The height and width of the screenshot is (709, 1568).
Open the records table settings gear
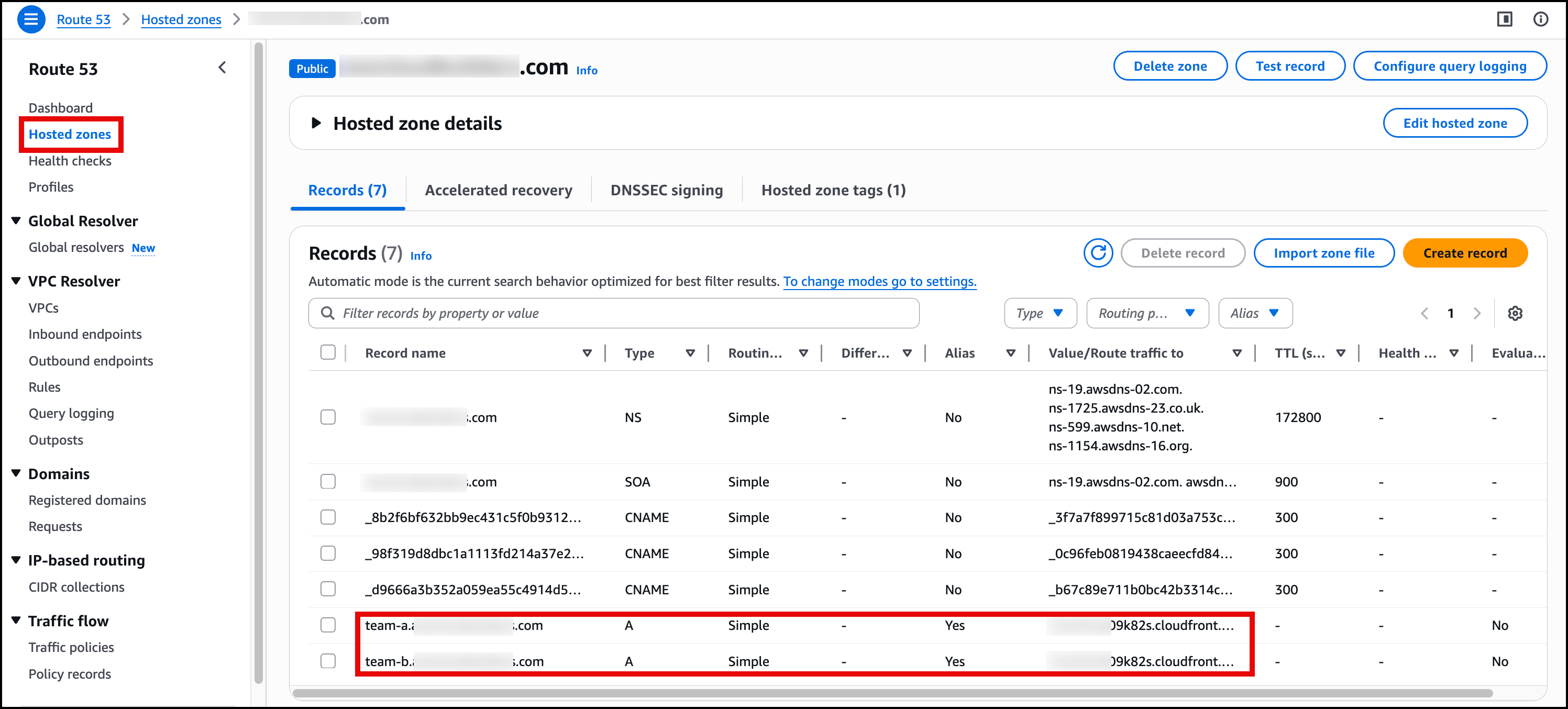pyautogui.click(x=1516, y=313)
